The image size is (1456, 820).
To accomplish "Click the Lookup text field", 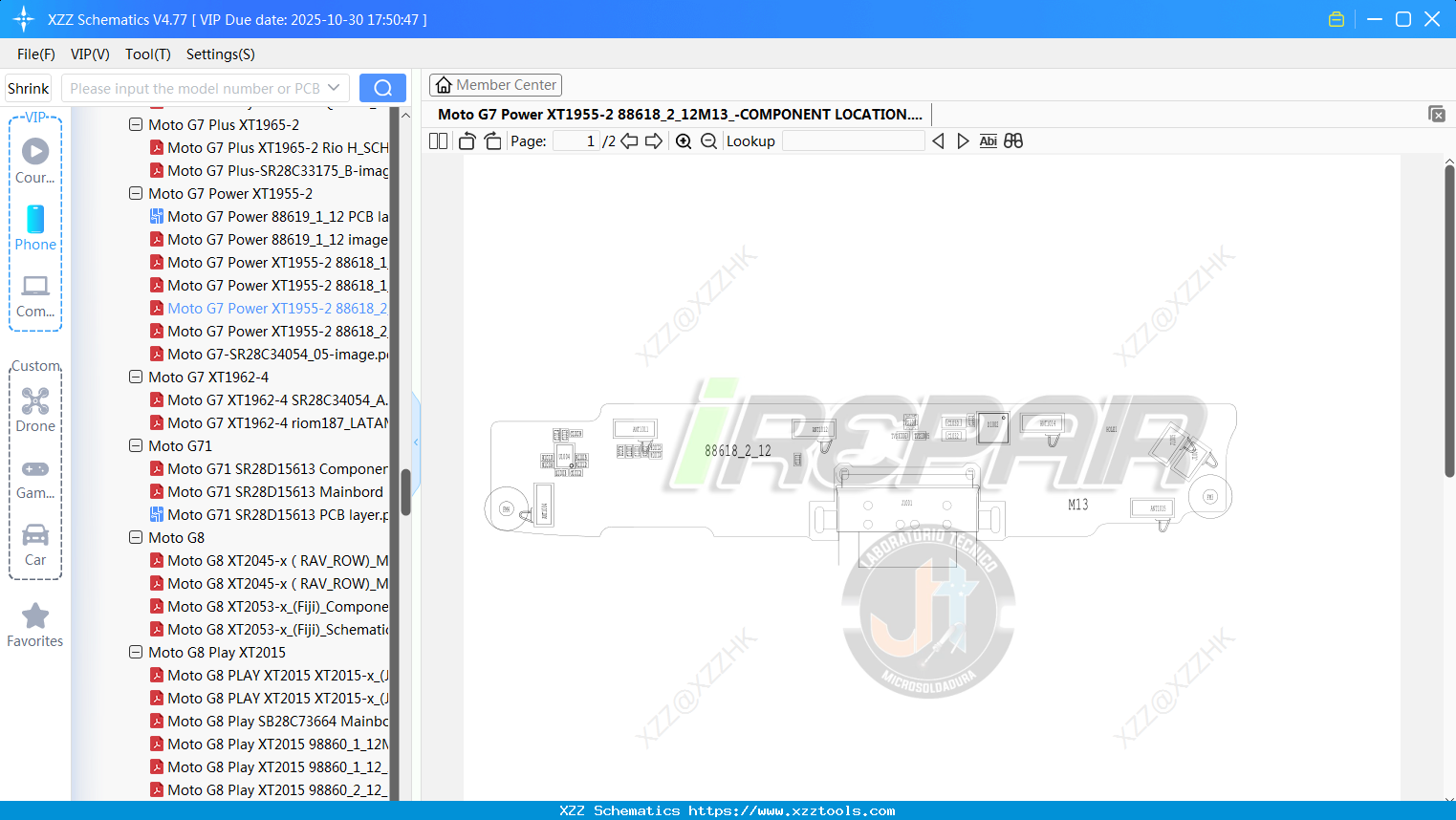I will pyautogui.click(x=854, y=141).
